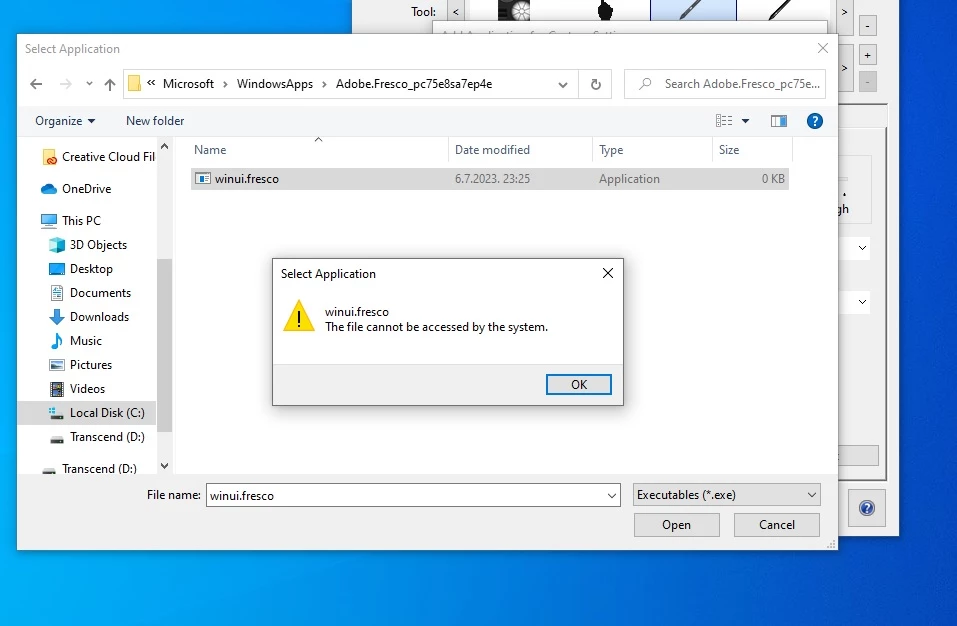Sort by the Type column
957x626 pixels.
(611, 150)
